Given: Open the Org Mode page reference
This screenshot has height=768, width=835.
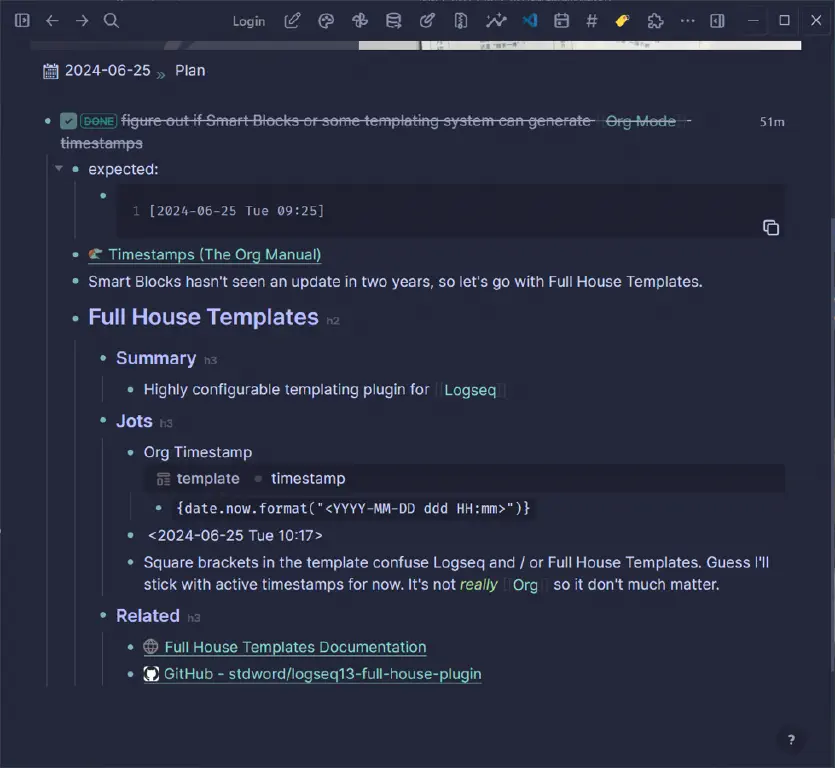Looking at the screenshot, I should pyautogui.click(x=641, y=121).
